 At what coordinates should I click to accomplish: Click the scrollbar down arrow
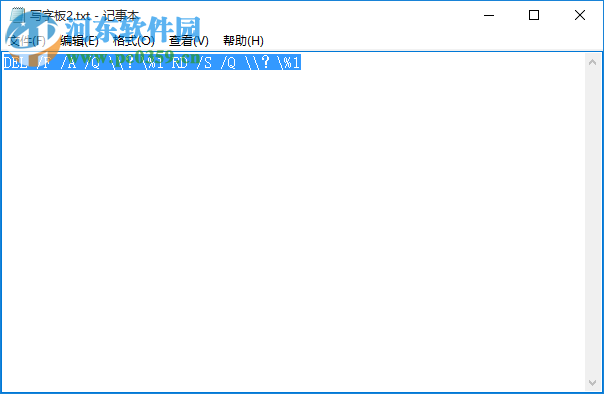click(x=593, y=382)
